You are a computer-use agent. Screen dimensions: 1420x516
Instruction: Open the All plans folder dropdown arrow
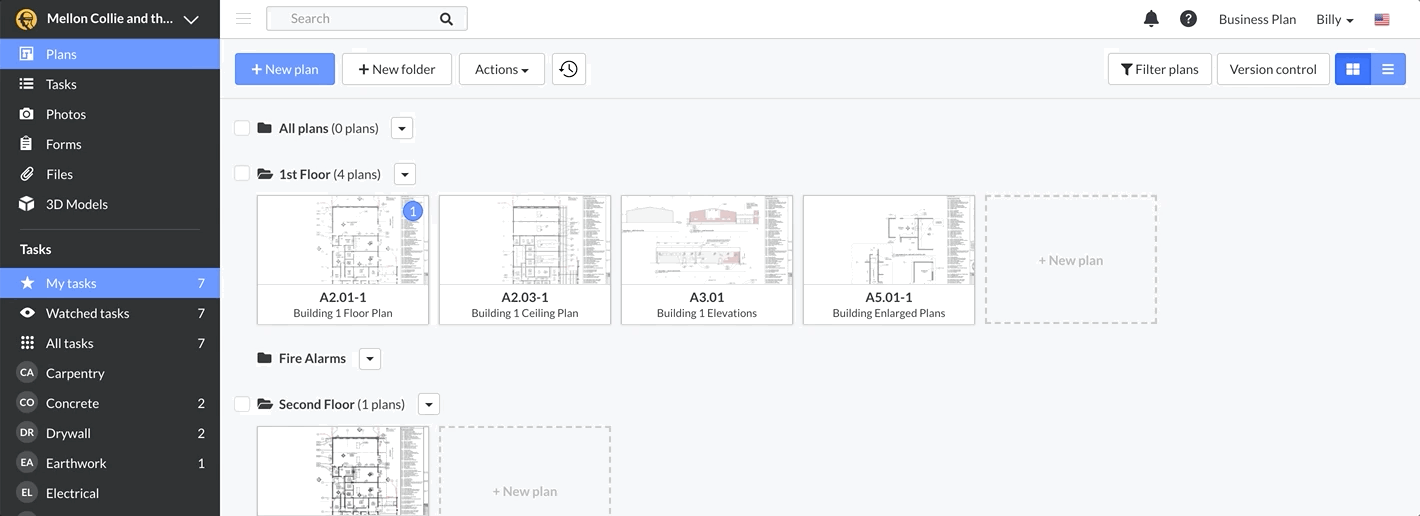point(402,128)
